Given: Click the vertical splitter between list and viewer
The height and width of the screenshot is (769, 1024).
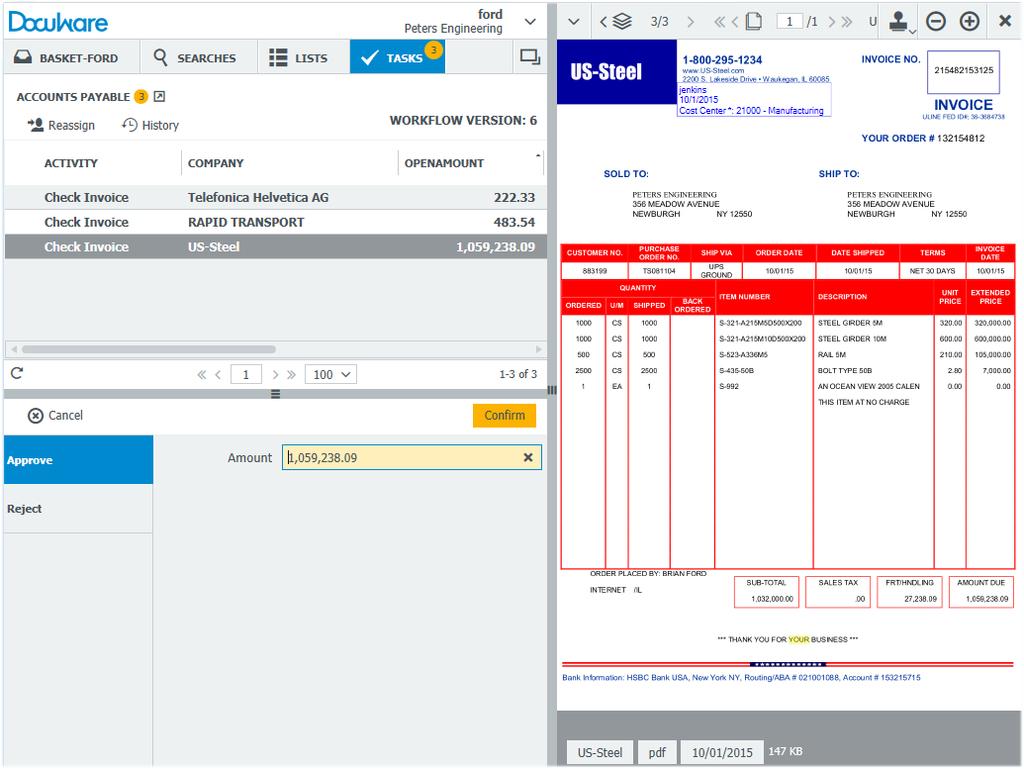Looking at the screenshot, I should click(x=552, y=390).
